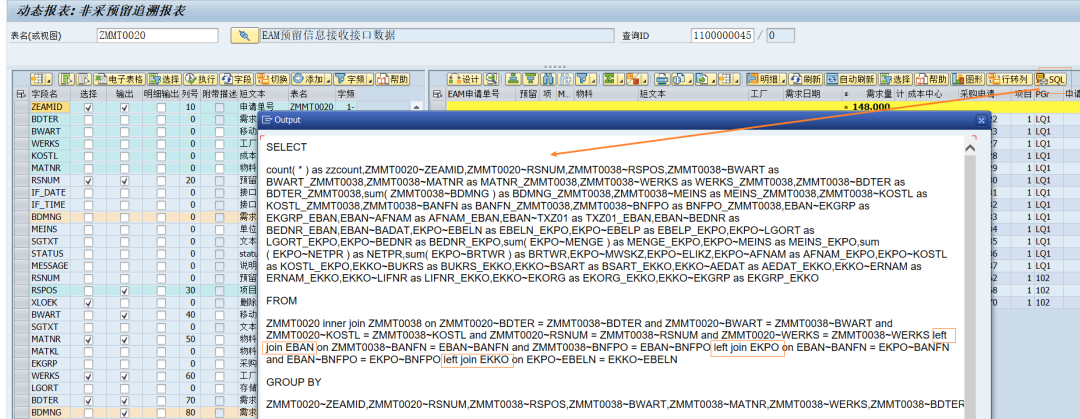Viewport: 1080px width, 419px height.
Task: Click the sort ascending icon
Action: (x=513, y=79)
